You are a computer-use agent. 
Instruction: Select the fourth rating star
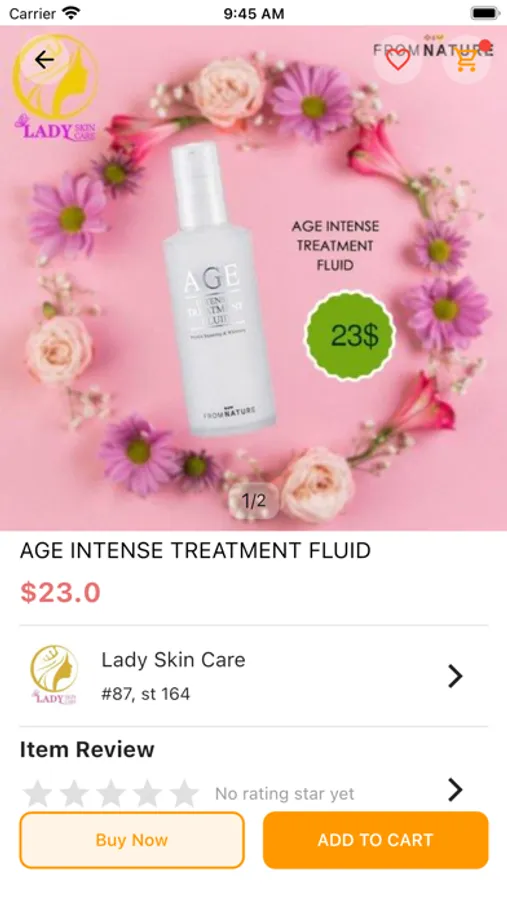(148, 793)
